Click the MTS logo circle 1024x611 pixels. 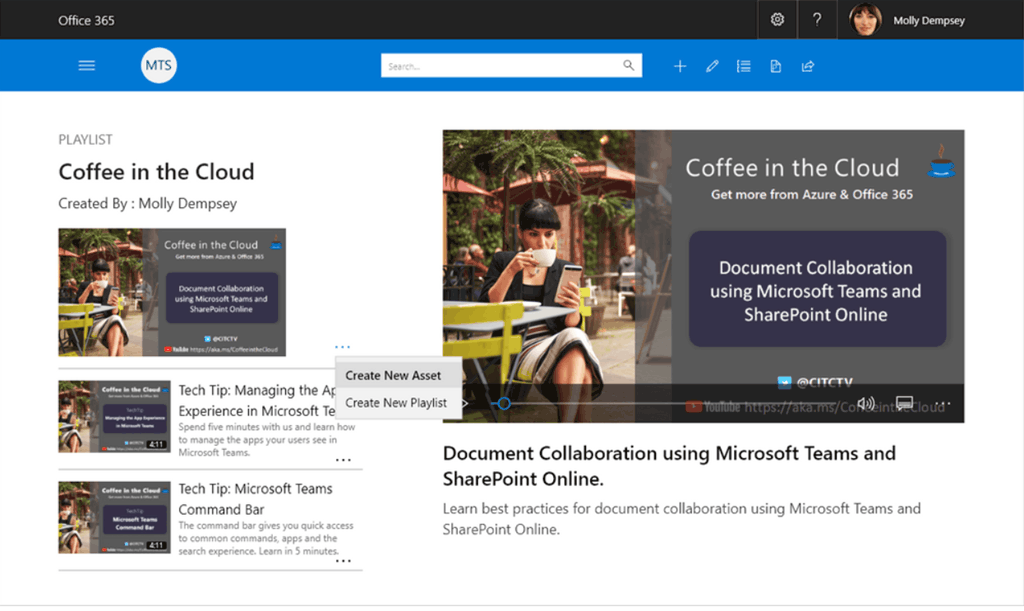pyautogui.click(x=159, y=66)
